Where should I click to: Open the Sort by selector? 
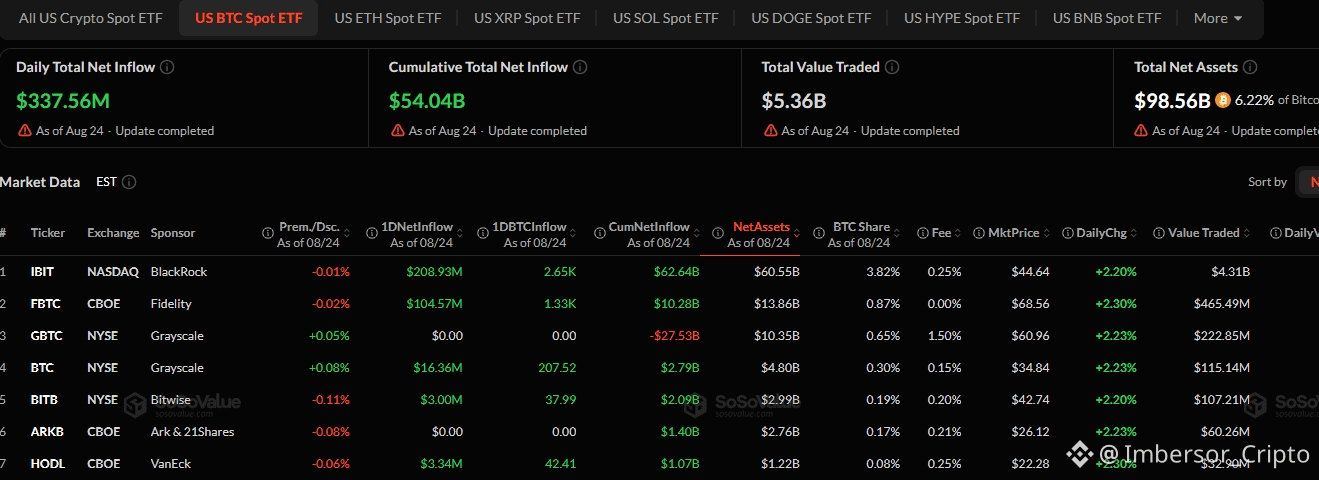coord(1307,182)
